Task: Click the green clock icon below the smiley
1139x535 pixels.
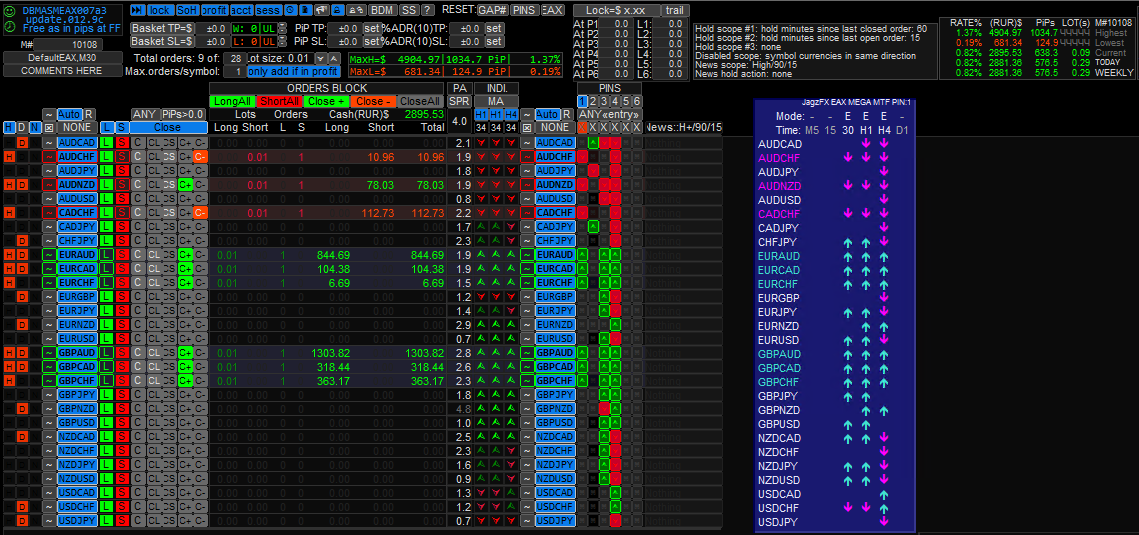Action: pos(10,26)
